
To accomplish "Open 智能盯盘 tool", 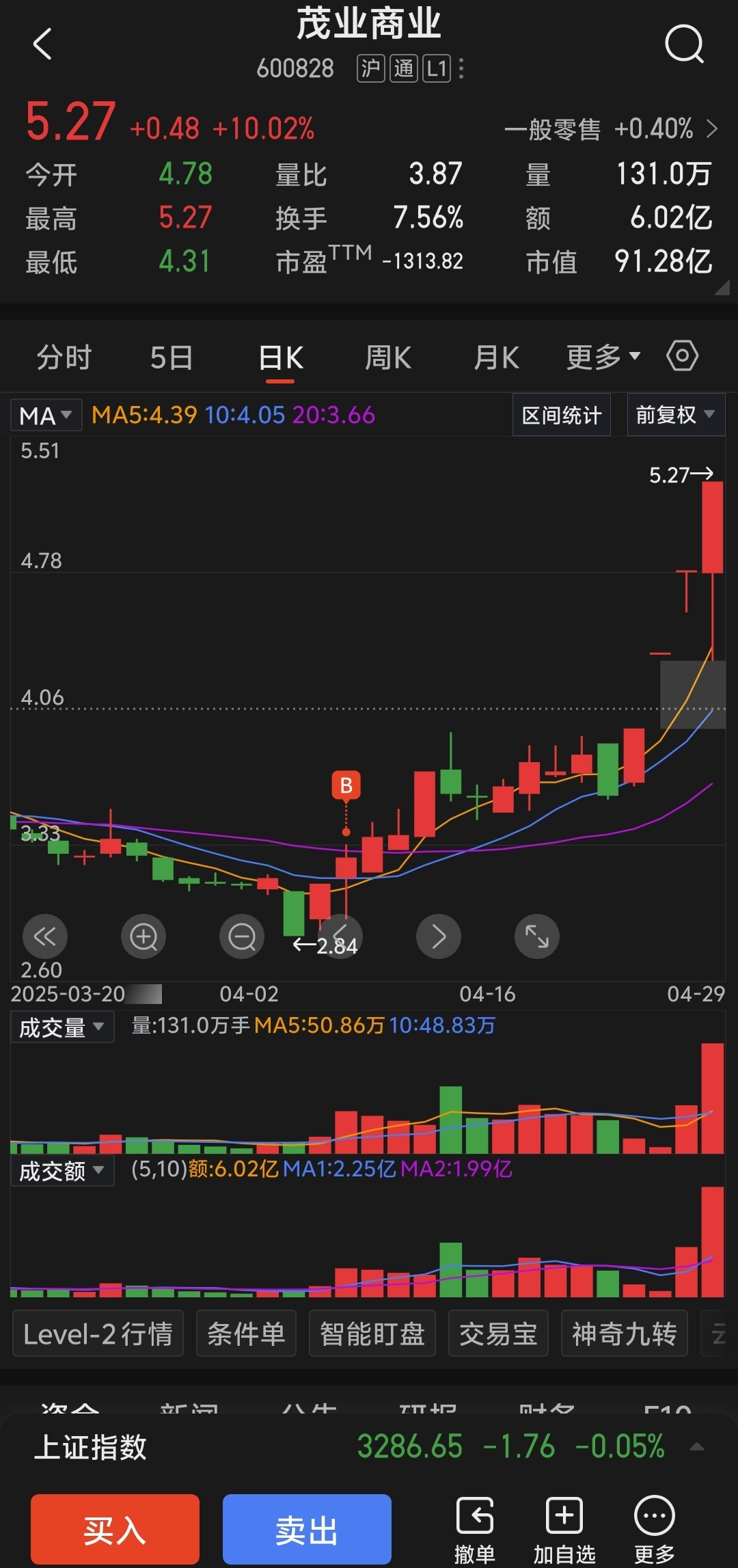I will click(372, 1334).
